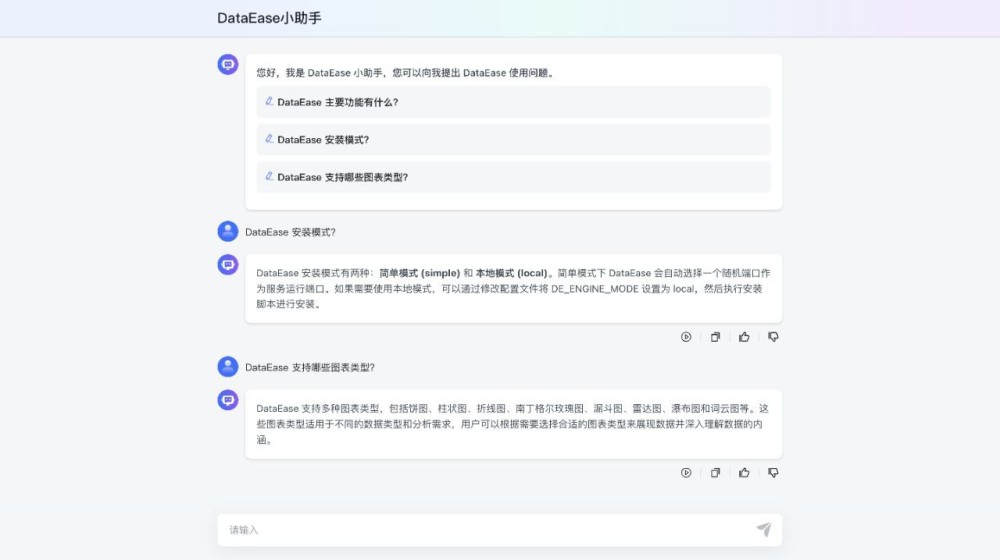
Task: Select suggestion "DataEase 主要功能有什么?"
Action: pyautogui.click(x=513, y=102)
